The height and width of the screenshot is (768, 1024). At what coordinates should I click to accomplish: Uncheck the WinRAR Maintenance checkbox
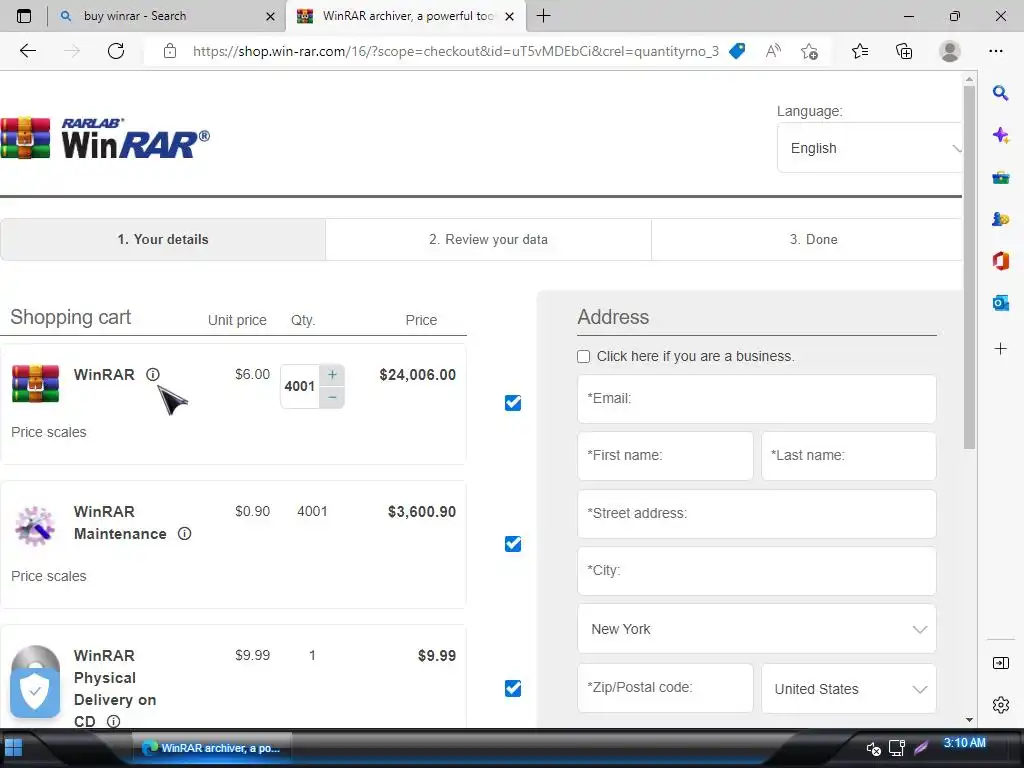click(513, 543)
